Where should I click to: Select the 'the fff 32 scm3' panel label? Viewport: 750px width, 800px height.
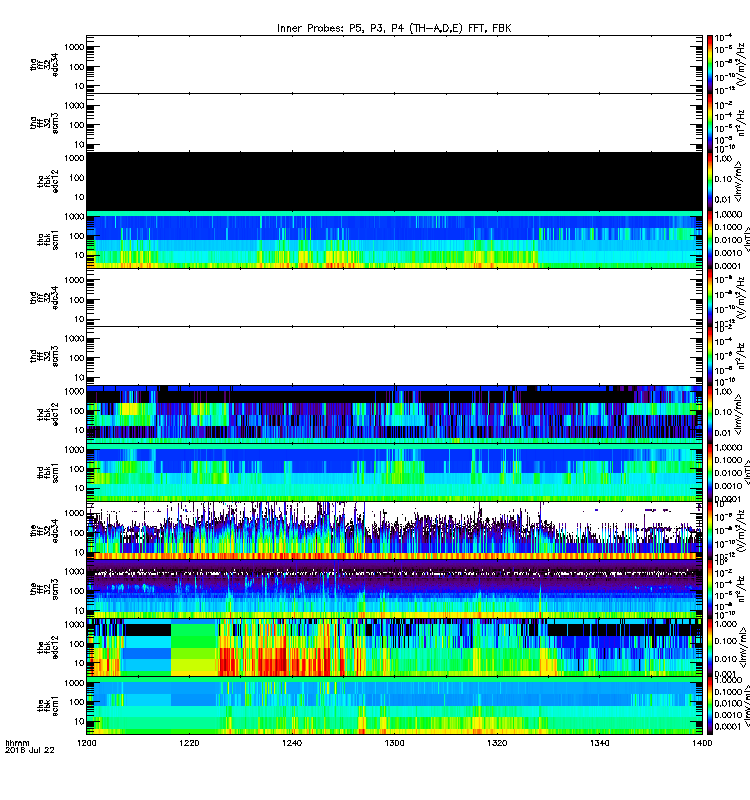tap(44, 589)
